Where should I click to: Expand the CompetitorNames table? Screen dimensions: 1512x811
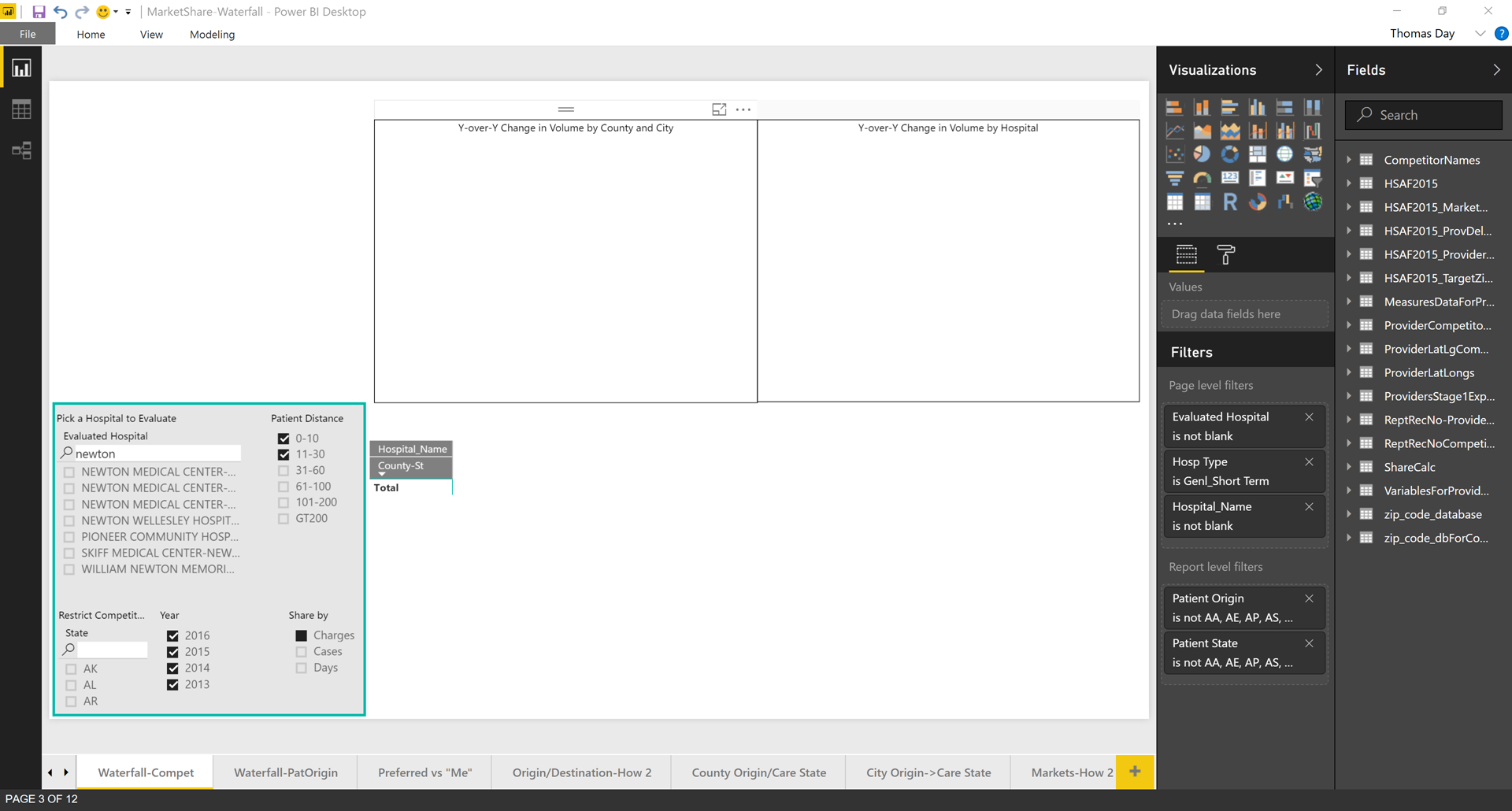coord(1349,160)
